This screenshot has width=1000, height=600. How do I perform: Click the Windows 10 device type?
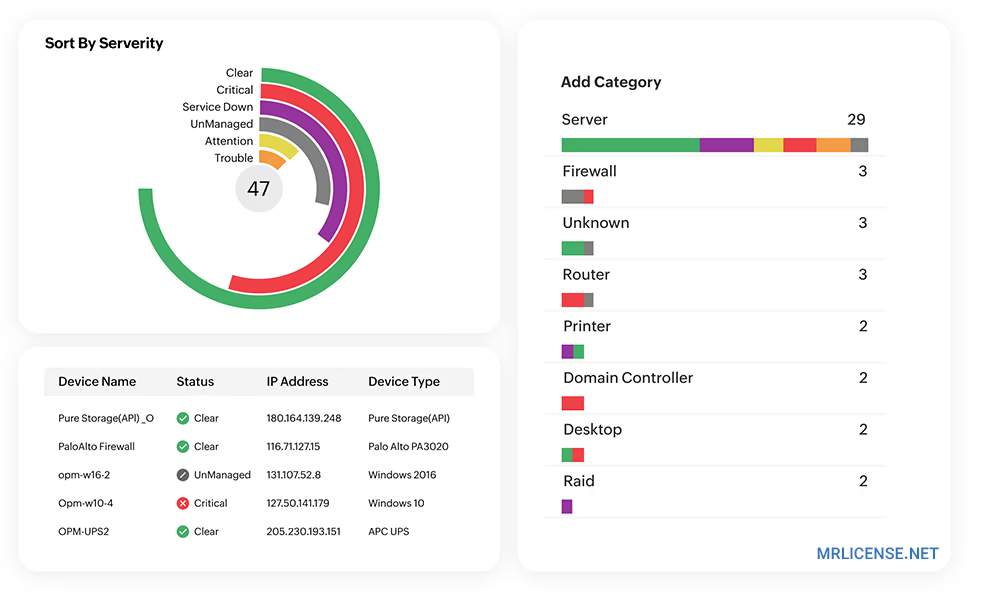point(396,503)
